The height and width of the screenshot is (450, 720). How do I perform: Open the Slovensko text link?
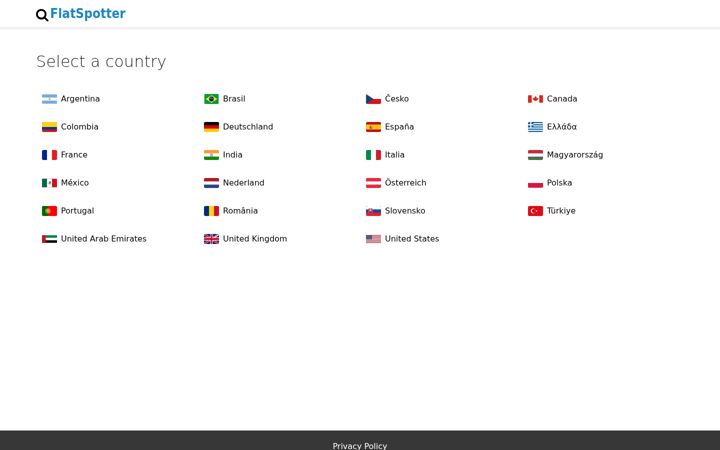(x=405, y=211)
